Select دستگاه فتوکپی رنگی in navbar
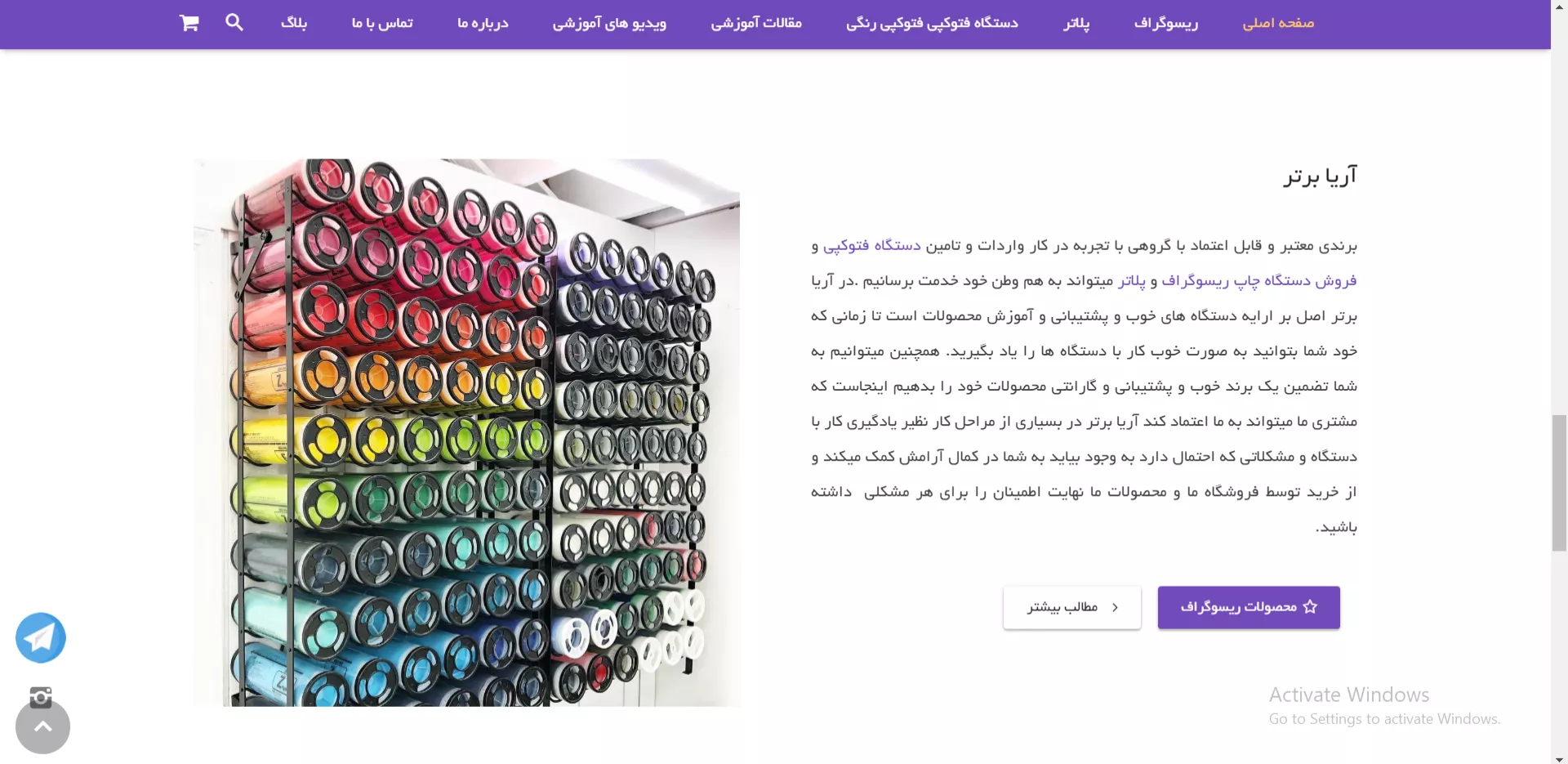 point(932,23)
